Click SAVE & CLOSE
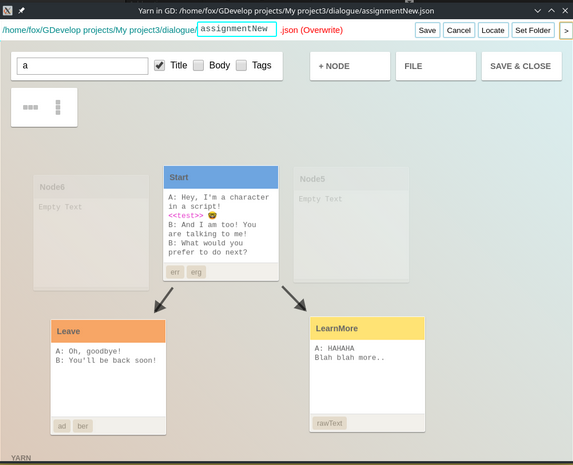573x465 pixels. point(521,66)
